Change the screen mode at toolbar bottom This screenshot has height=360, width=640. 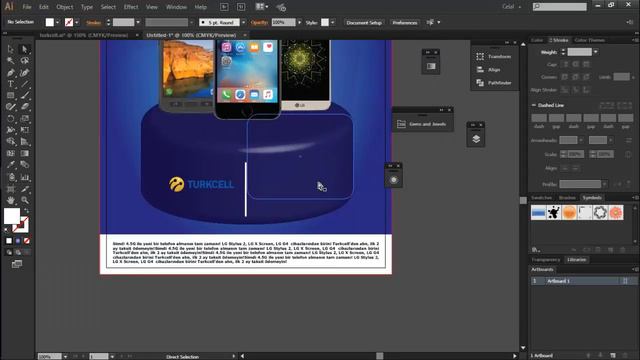tap(17, 264)
